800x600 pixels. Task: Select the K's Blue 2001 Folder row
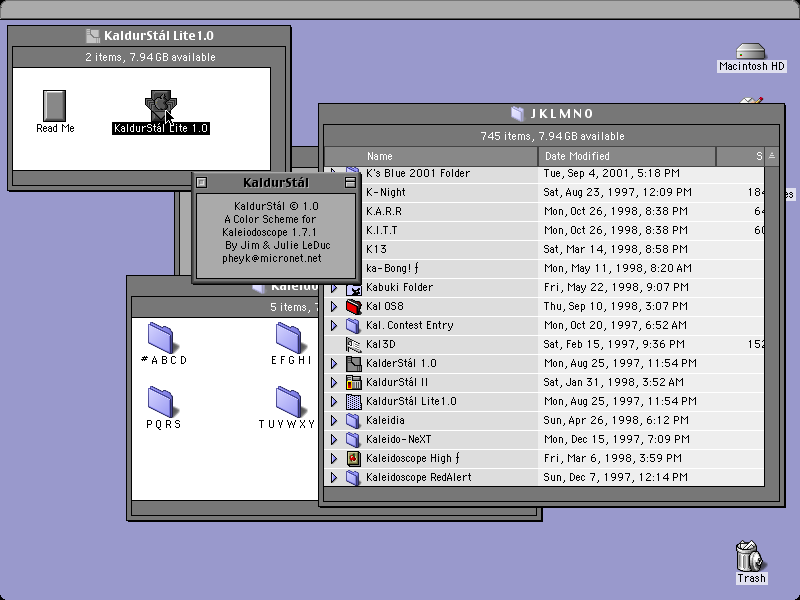coord(544,173)
